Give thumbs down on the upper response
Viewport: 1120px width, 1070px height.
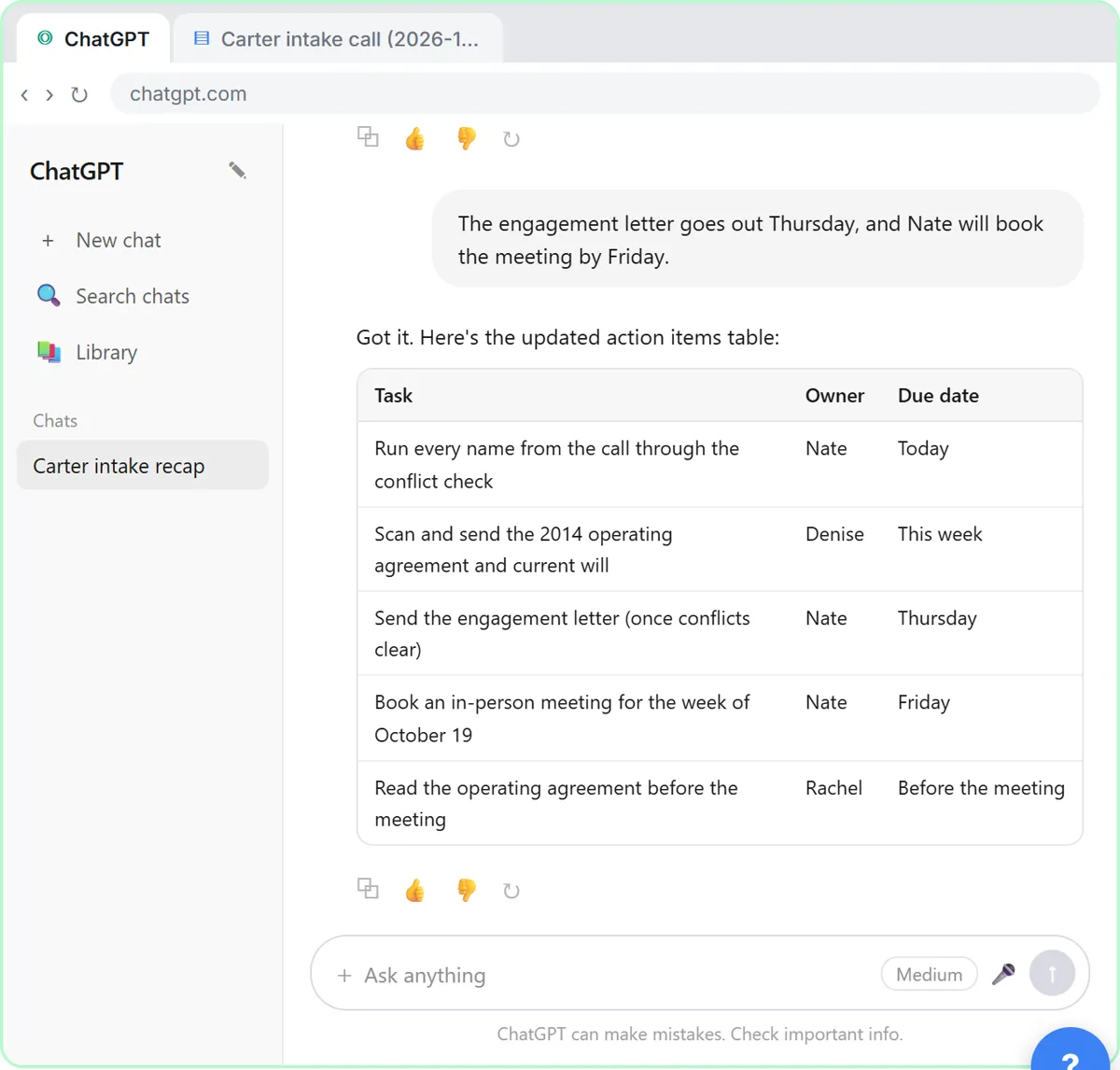click(466, 138)
